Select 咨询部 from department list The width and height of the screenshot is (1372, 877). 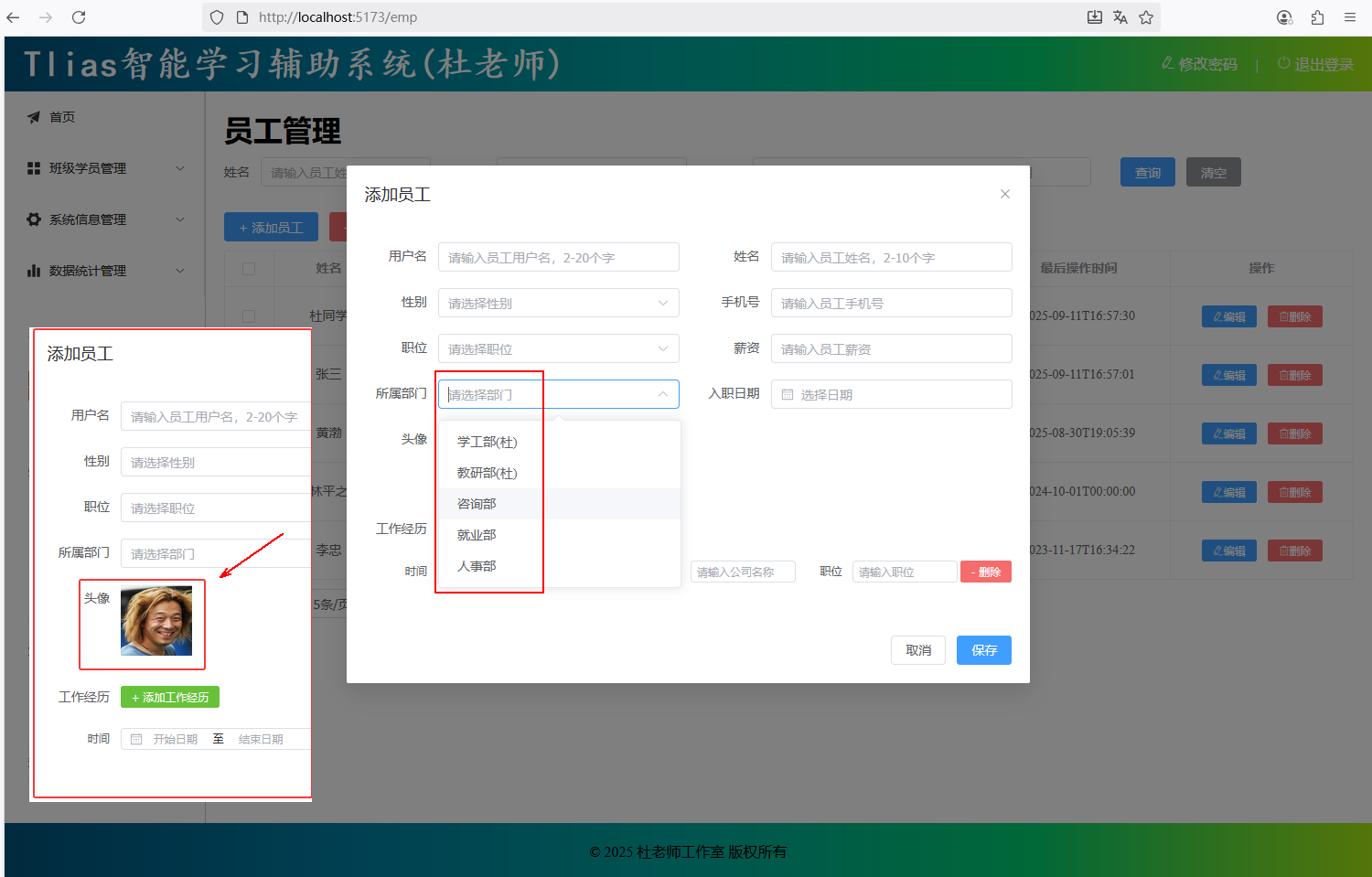point(477,504)
